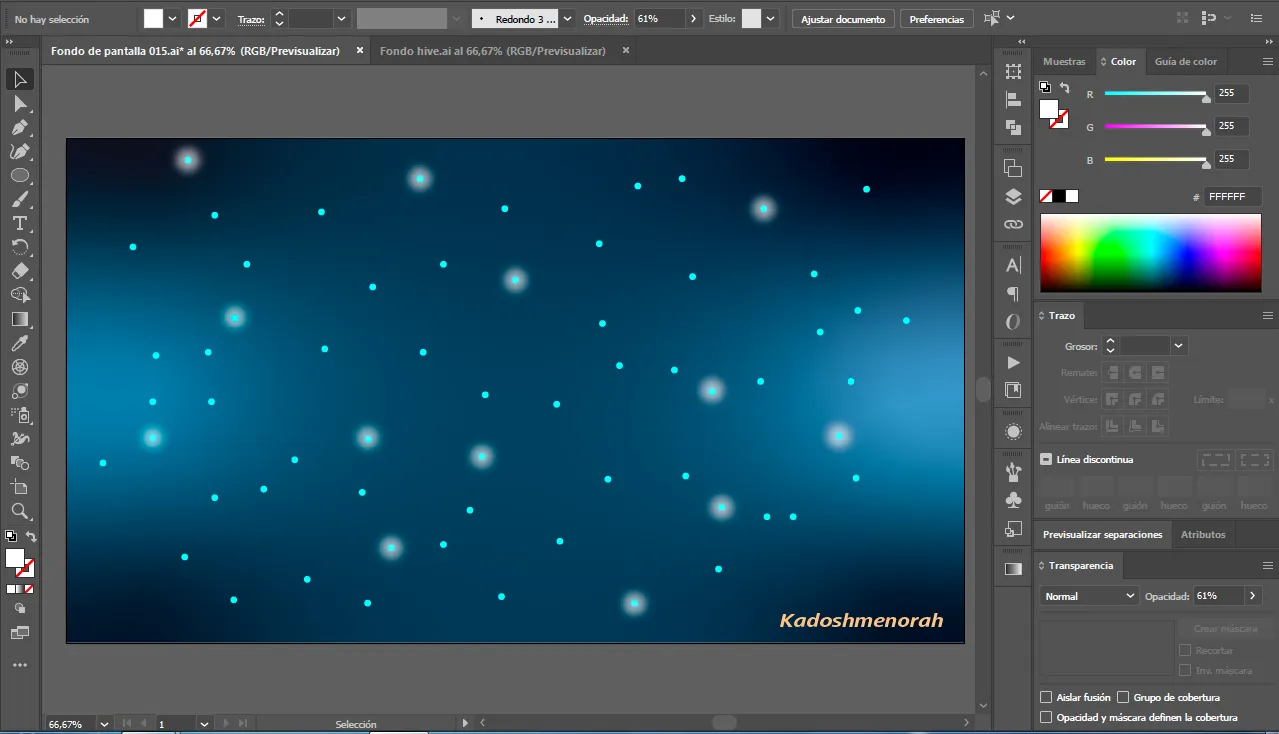
Task: Open the Trazo weight dropdown in control bar
Action: coord(341,18)
